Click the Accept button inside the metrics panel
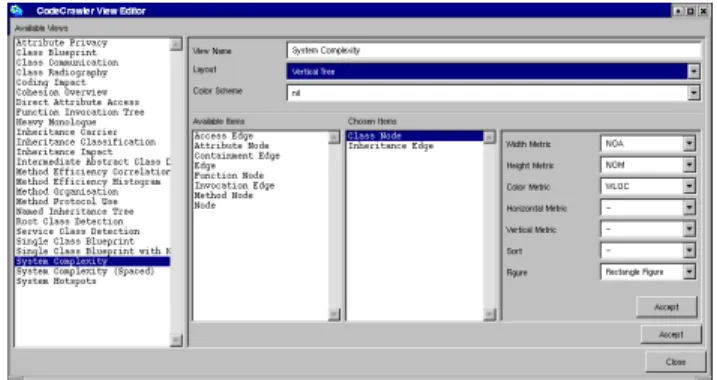 click(x=667, y=307)
